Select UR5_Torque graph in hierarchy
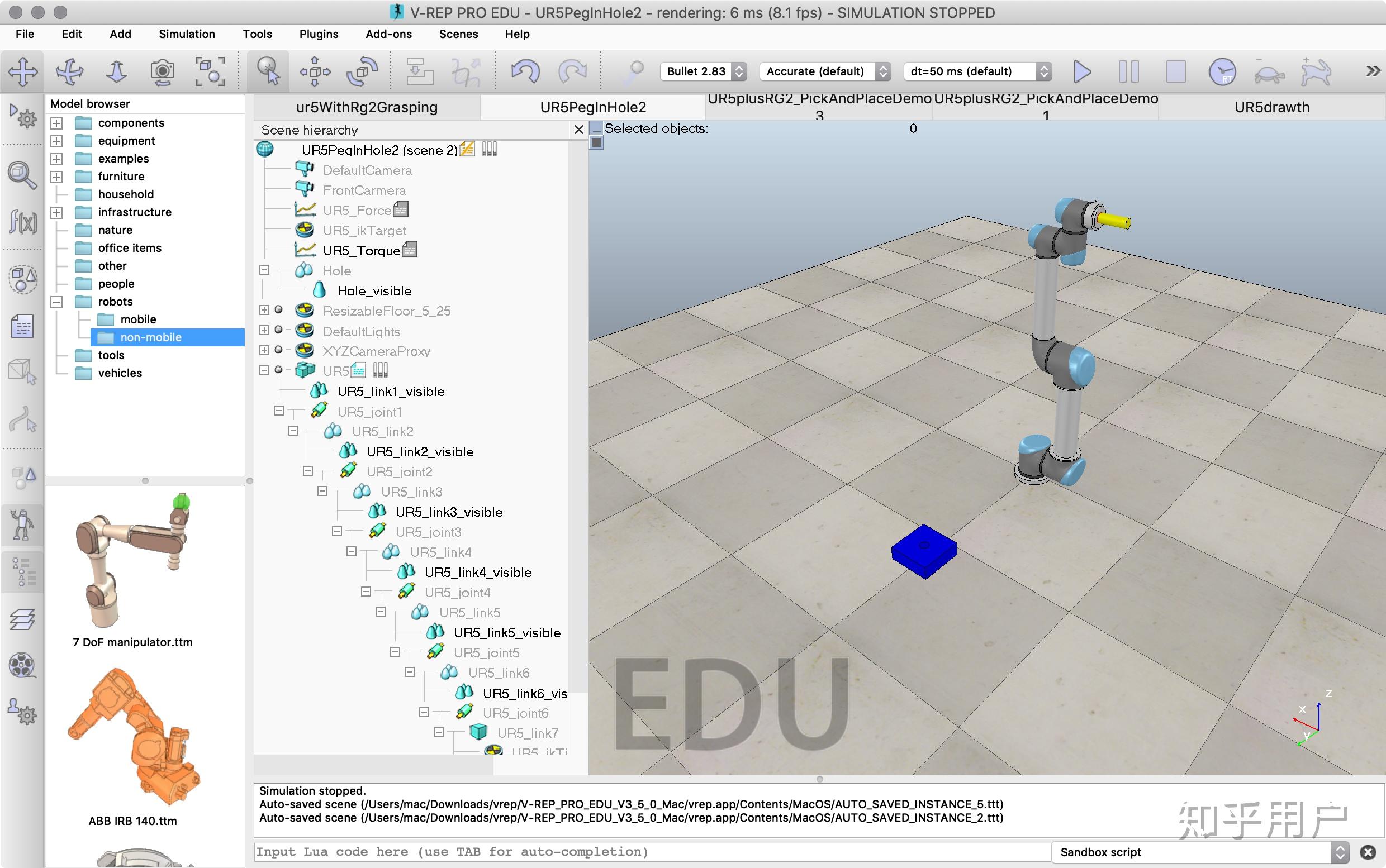The width and height of the screenshot is (1386, 868). tap(360, 250)
